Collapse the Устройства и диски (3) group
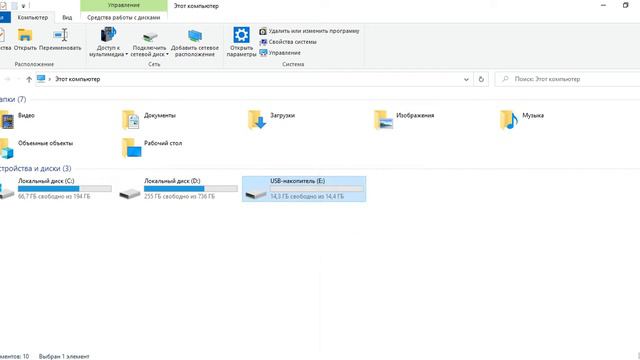640x360 pixels. pyautogui.click(x=36, y=168)
